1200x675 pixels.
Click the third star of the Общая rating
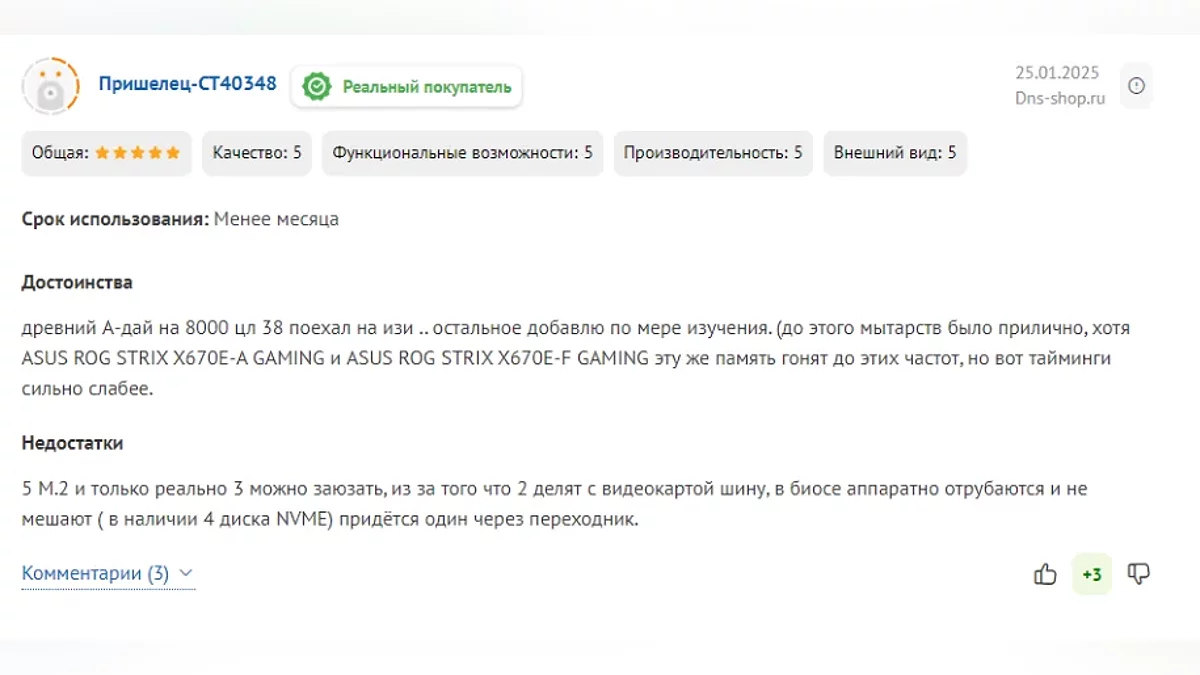[138, 153]
